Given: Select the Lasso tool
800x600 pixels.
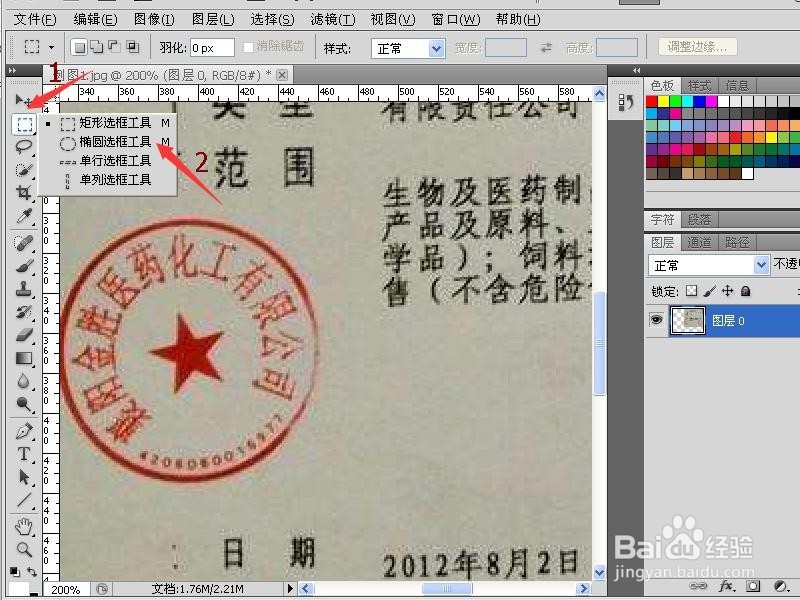Looking at the screenshot, I should pos(23,147).
